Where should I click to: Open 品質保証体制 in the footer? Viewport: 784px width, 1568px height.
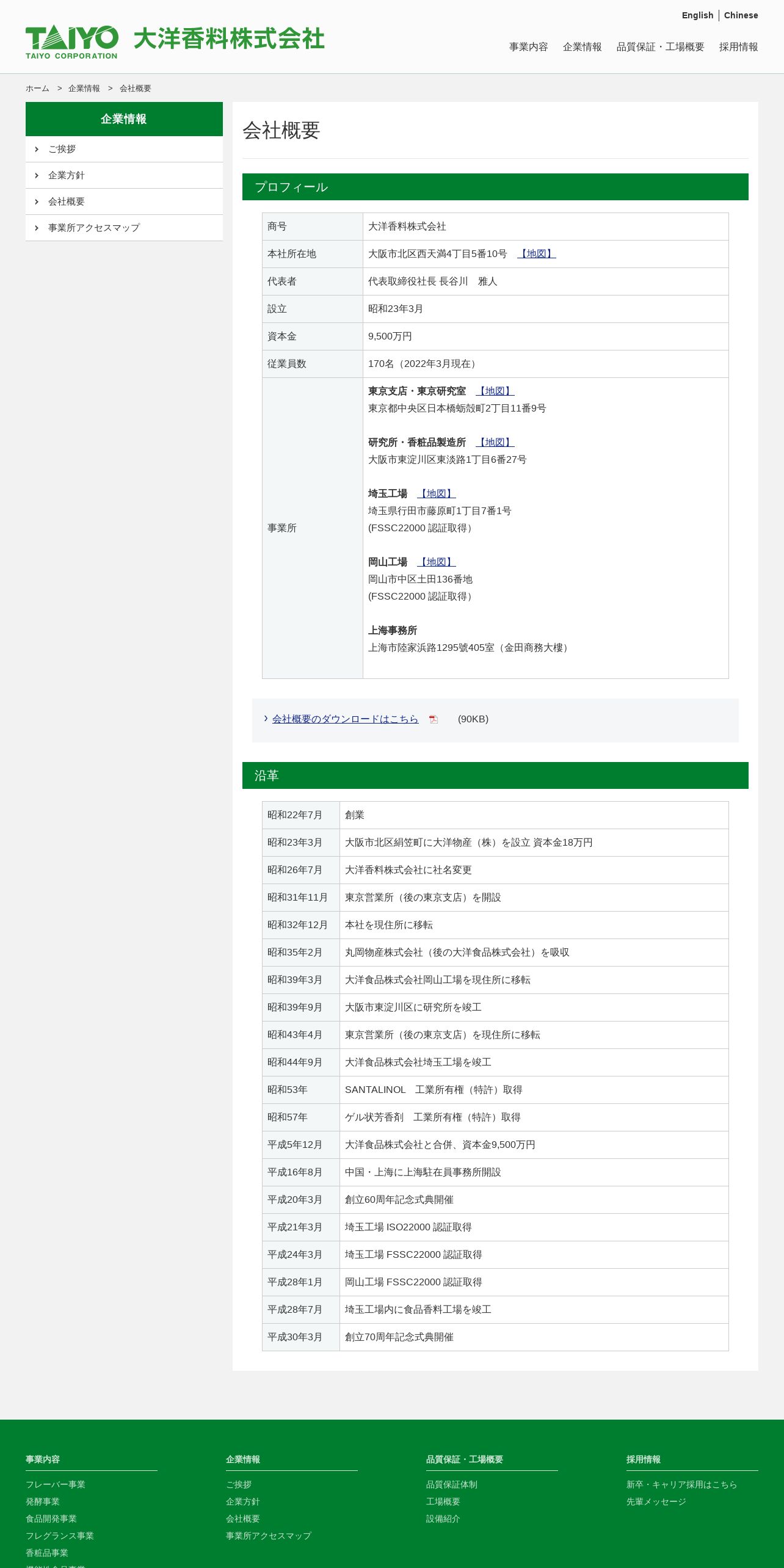click(452, 1484)
